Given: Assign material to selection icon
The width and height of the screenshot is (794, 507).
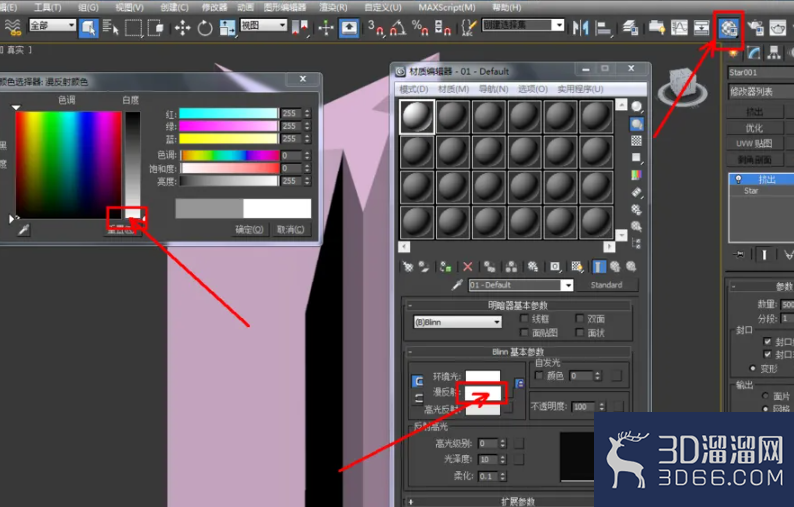Looking at the screenshot, I should tap(445, 266).
